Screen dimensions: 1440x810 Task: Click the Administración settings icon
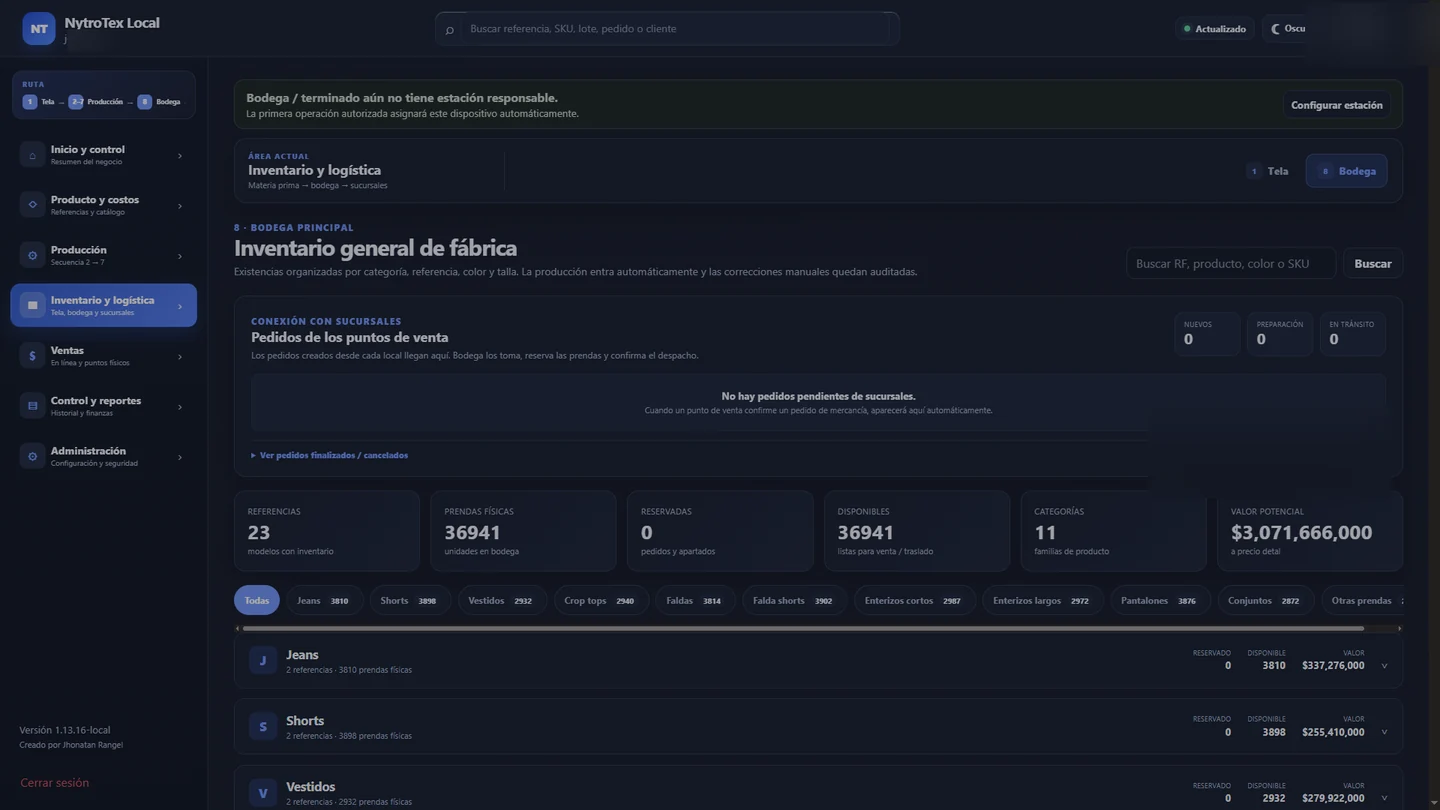tap(32, 457)
